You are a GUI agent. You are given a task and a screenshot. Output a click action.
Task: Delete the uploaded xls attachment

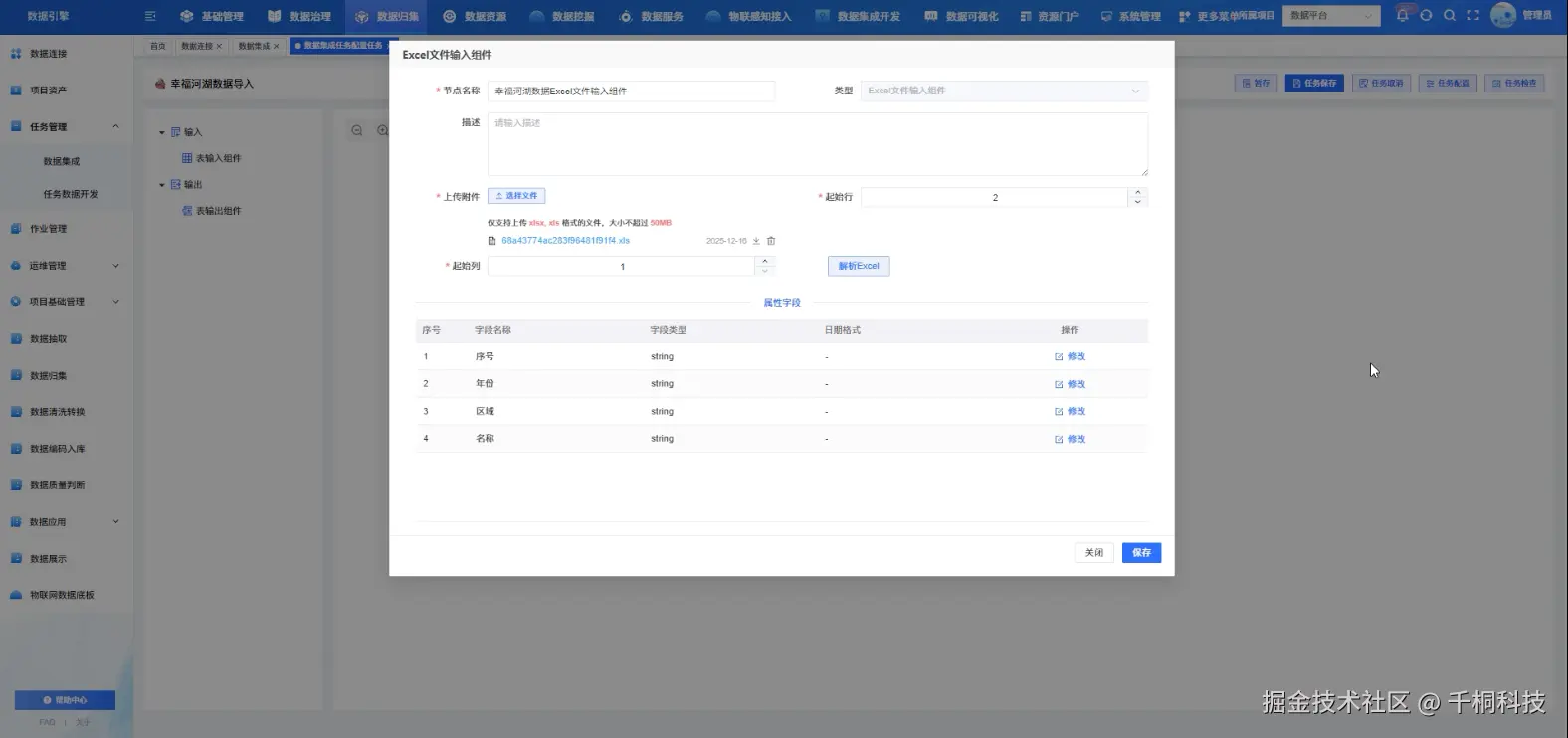pyautogui.click(x=771, y=241)
